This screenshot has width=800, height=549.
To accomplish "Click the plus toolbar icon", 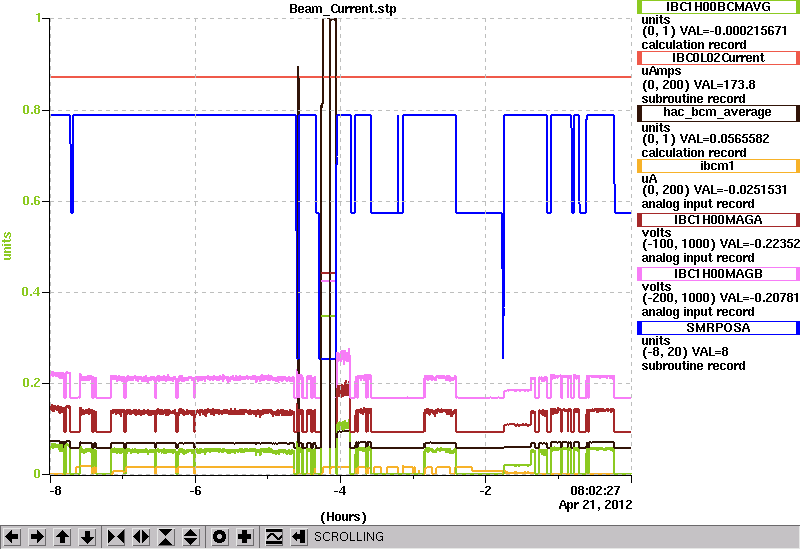I will click(245, 537).
